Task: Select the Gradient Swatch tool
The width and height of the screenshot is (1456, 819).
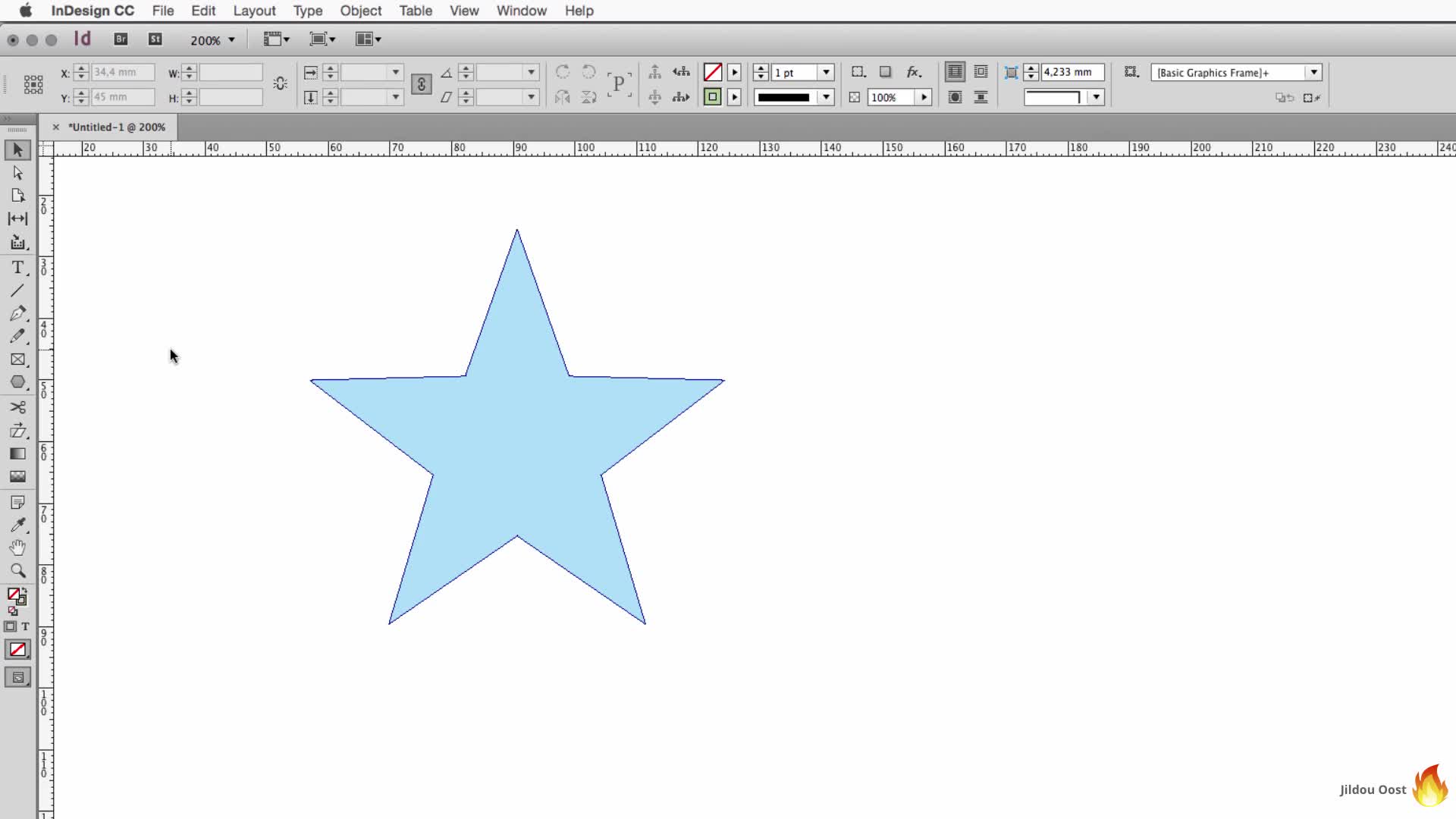Action: tap(17, 453)
